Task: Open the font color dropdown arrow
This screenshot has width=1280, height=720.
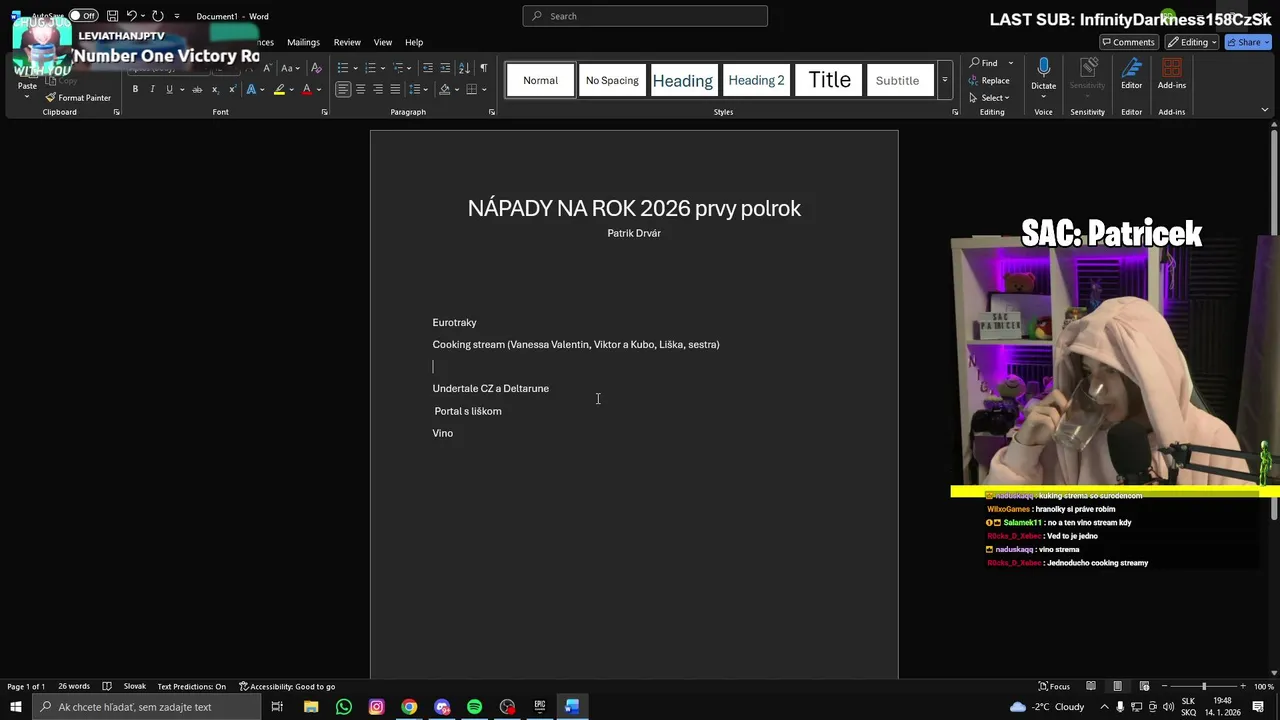Action: 319,90
